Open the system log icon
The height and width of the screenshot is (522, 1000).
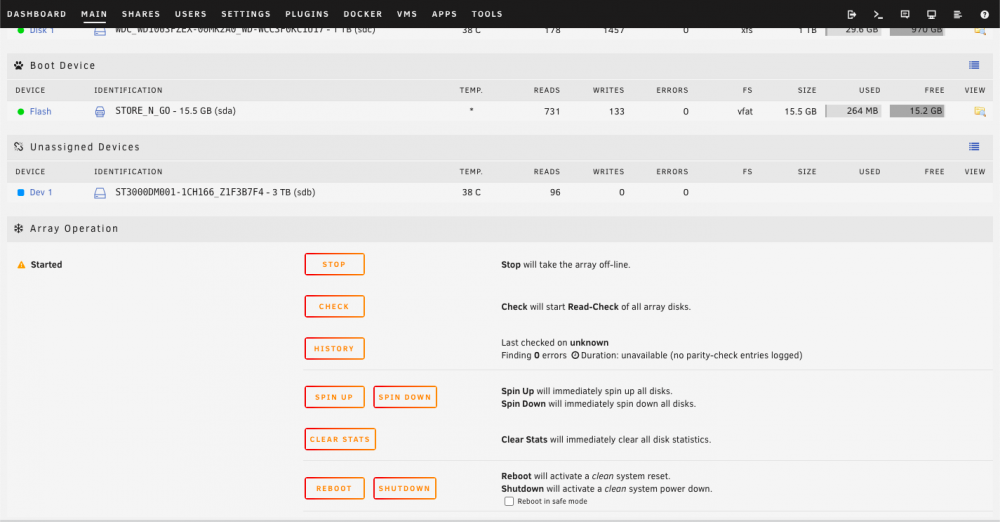(x=957, y=14)
